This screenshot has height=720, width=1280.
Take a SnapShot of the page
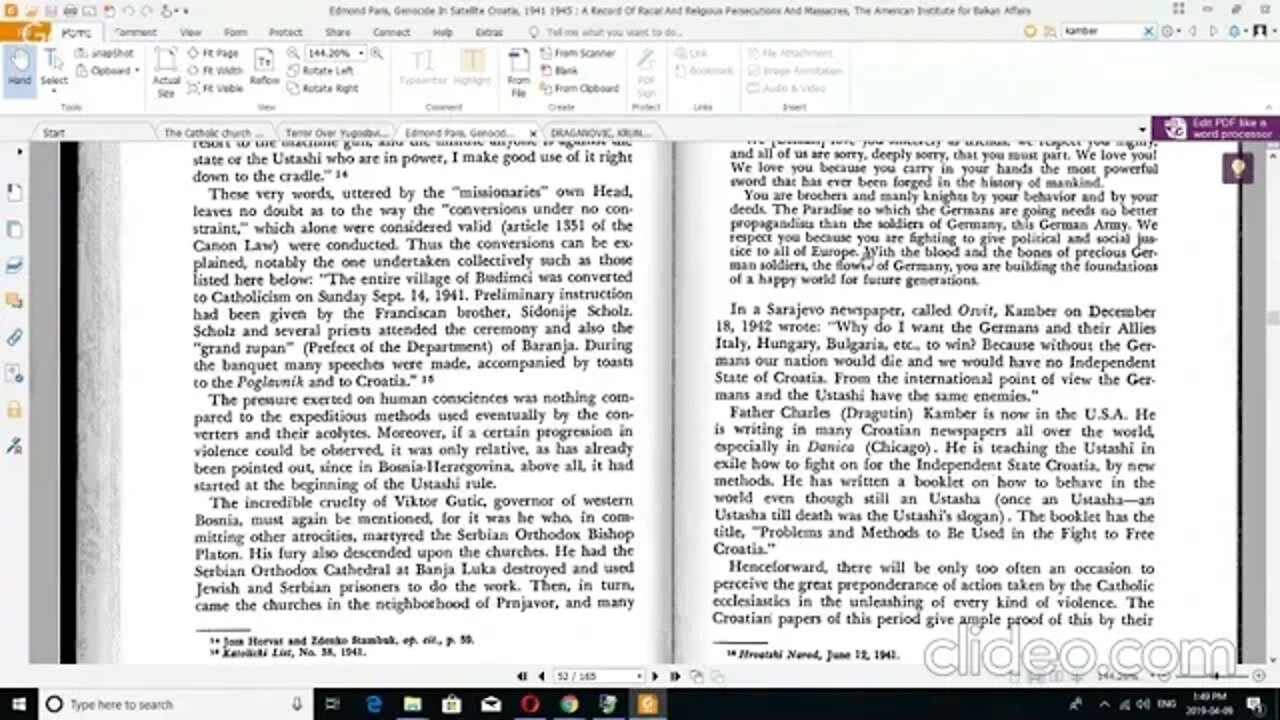(104, 53)
